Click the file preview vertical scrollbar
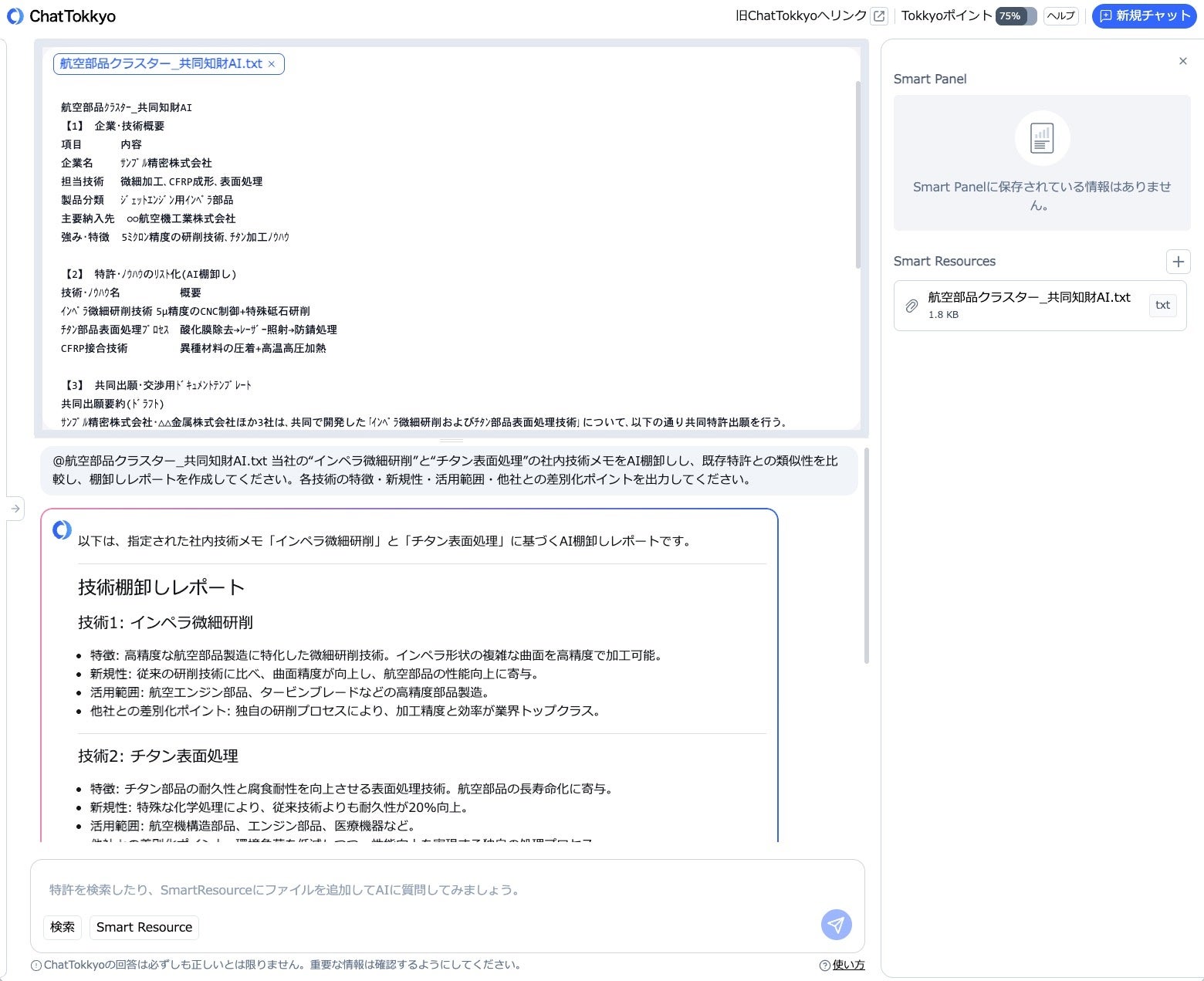Screen dimensions: 1204x981 [x=858, y=174]
